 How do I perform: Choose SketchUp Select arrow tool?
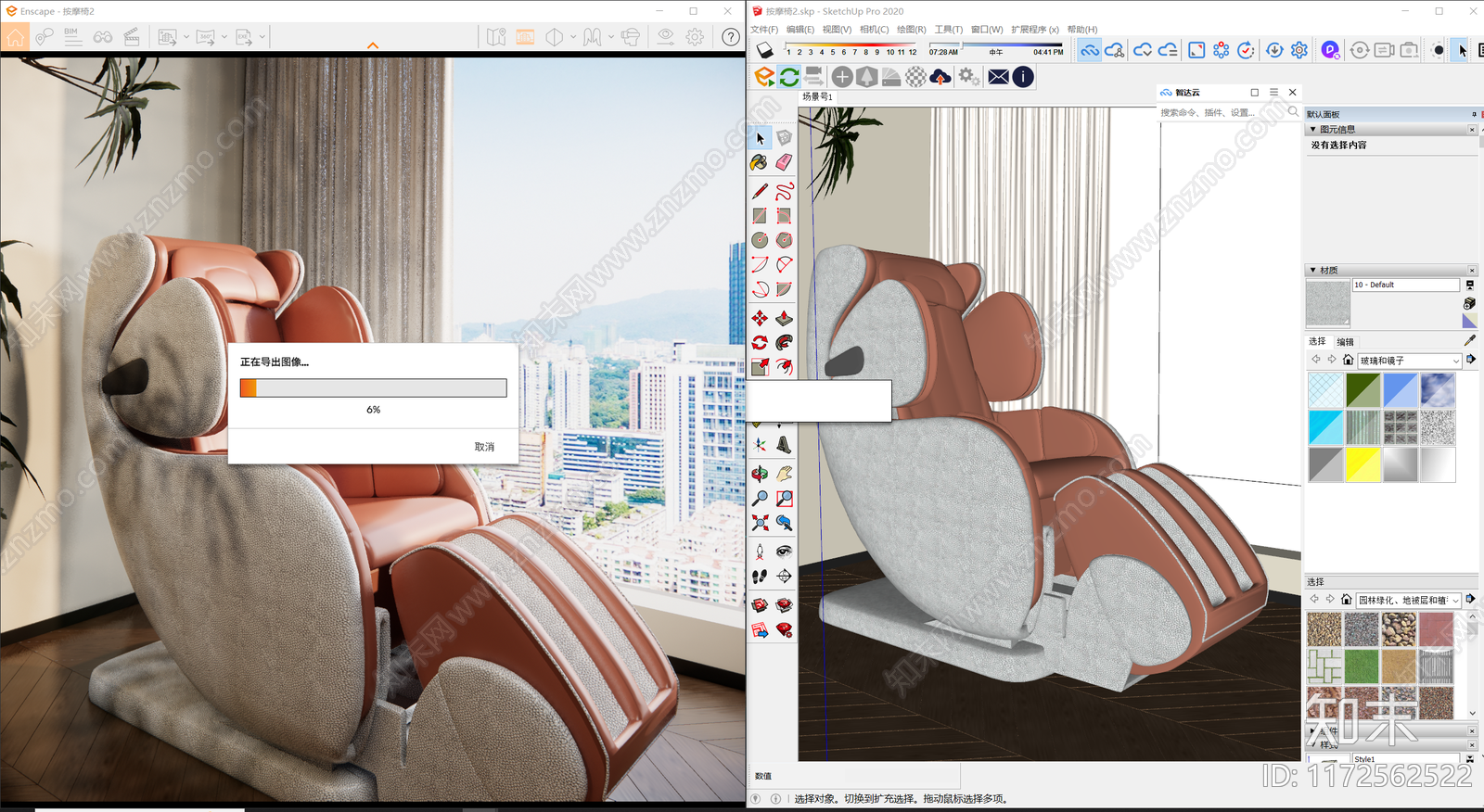click(x=760, y=138)
